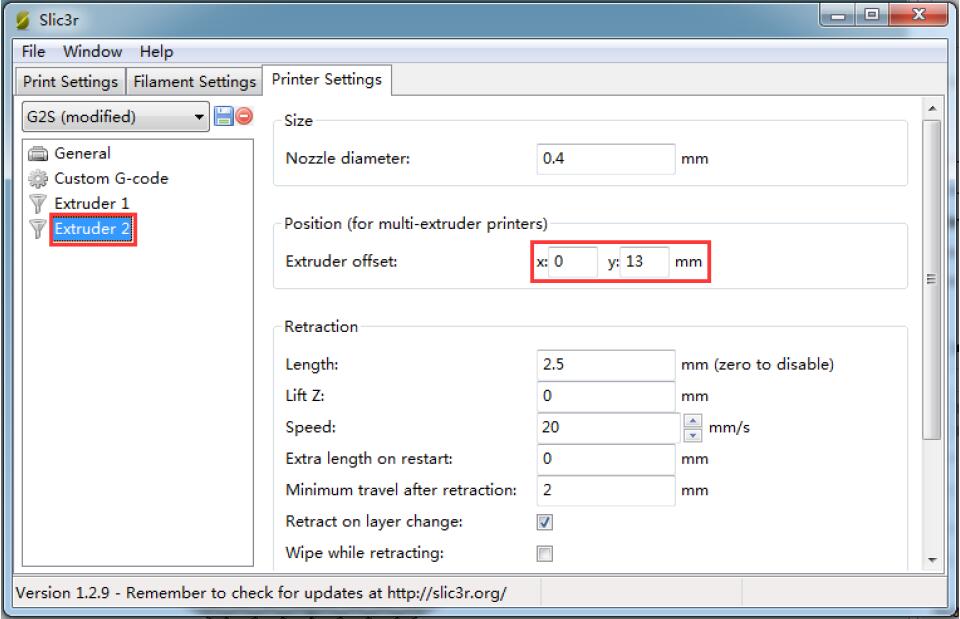960x619 pixels.
Task: Click the red delete preset icon
Action: pos(244,116)
